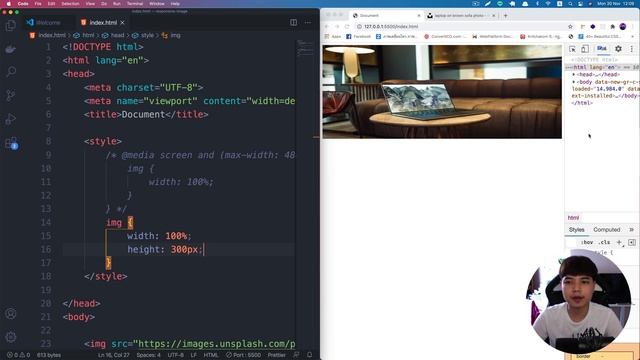
Task: Click HTML language mode in status bar
Action: (x=211, y=355)
